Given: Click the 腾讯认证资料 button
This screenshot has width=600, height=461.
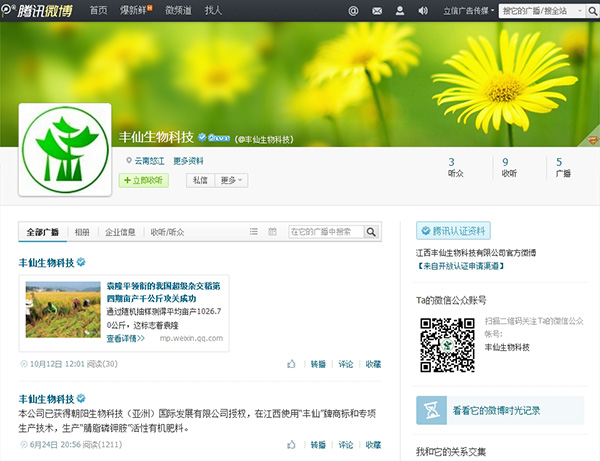Looking at the screenshot, I should [453, 231].
